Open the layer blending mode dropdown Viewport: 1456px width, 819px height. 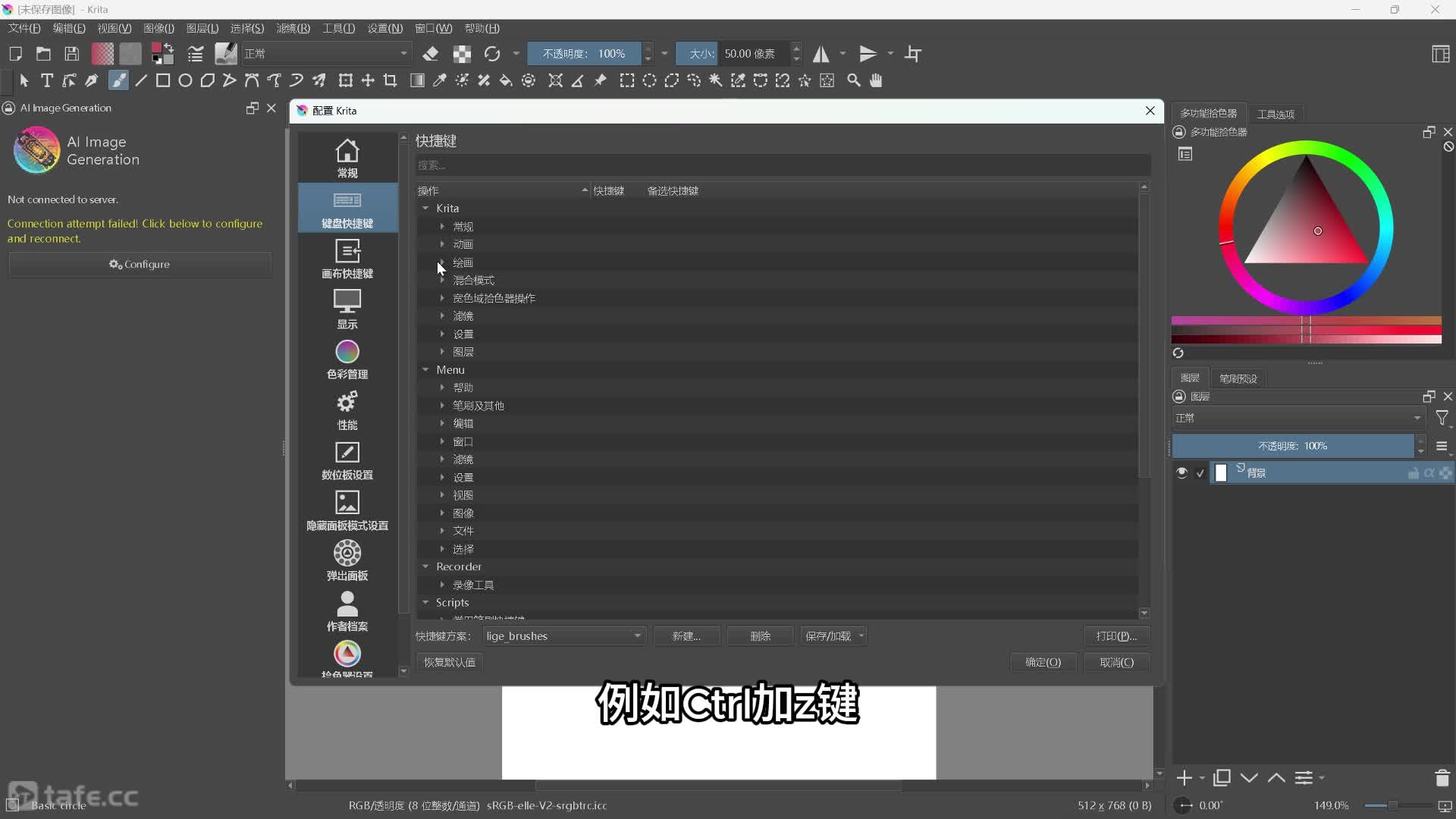(1298, 419)
